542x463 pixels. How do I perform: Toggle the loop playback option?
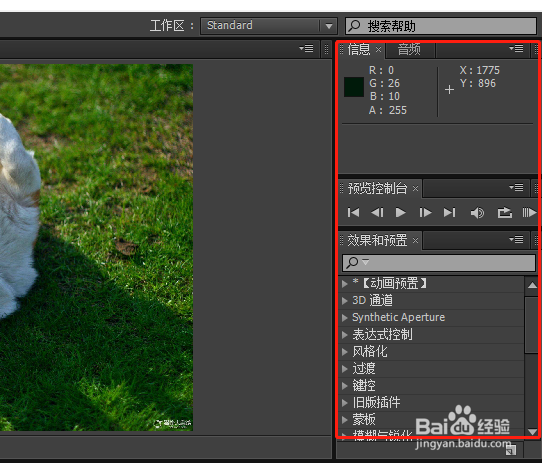(x=505, y=212)
